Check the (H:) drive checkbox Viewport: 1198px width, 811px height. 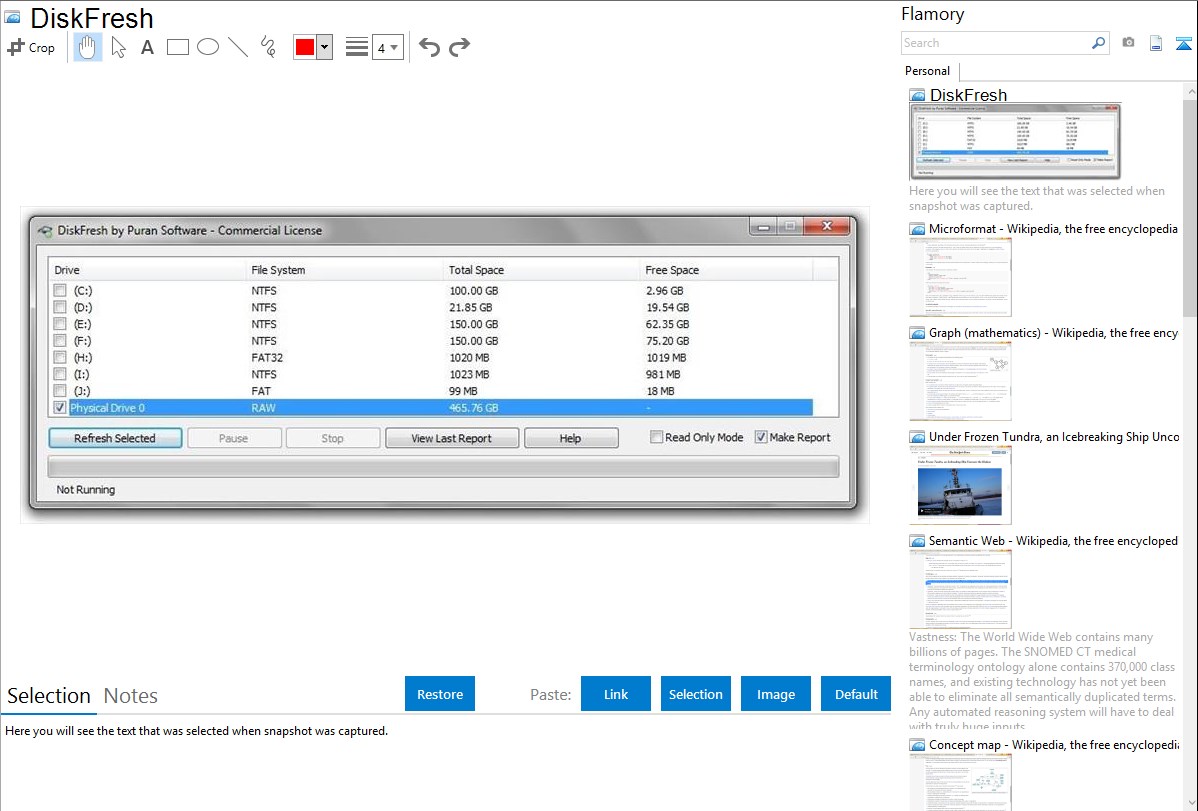pyautogui.click(x=60, y=358)
